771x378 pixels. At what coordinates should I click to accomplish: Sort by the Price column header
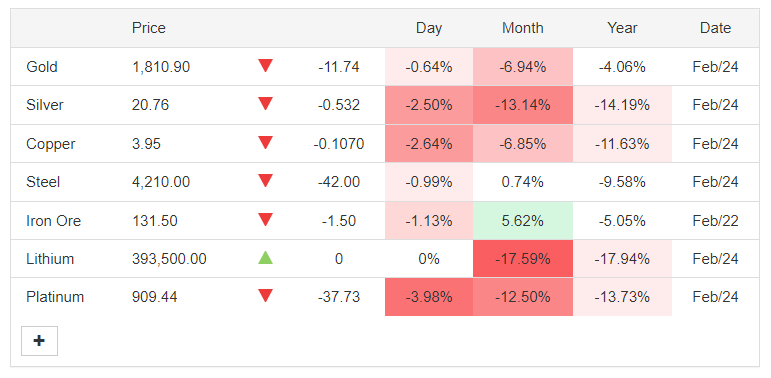click(x=148, y=28)
